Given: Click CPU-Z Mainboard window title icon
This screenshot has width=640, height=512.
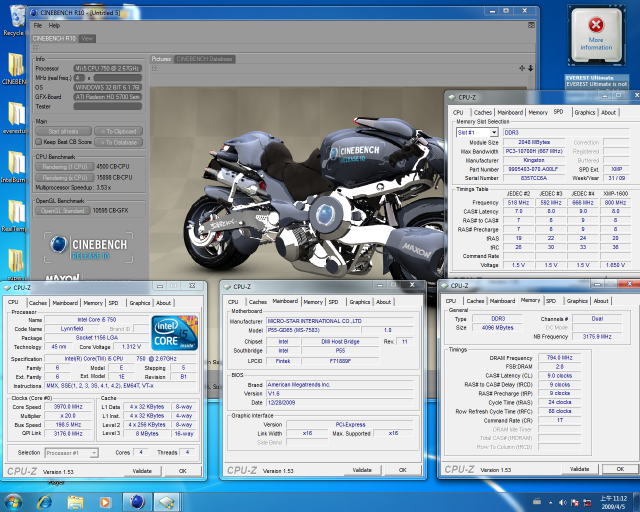Looking at the screenshot, I should click(x=227, y=287).
